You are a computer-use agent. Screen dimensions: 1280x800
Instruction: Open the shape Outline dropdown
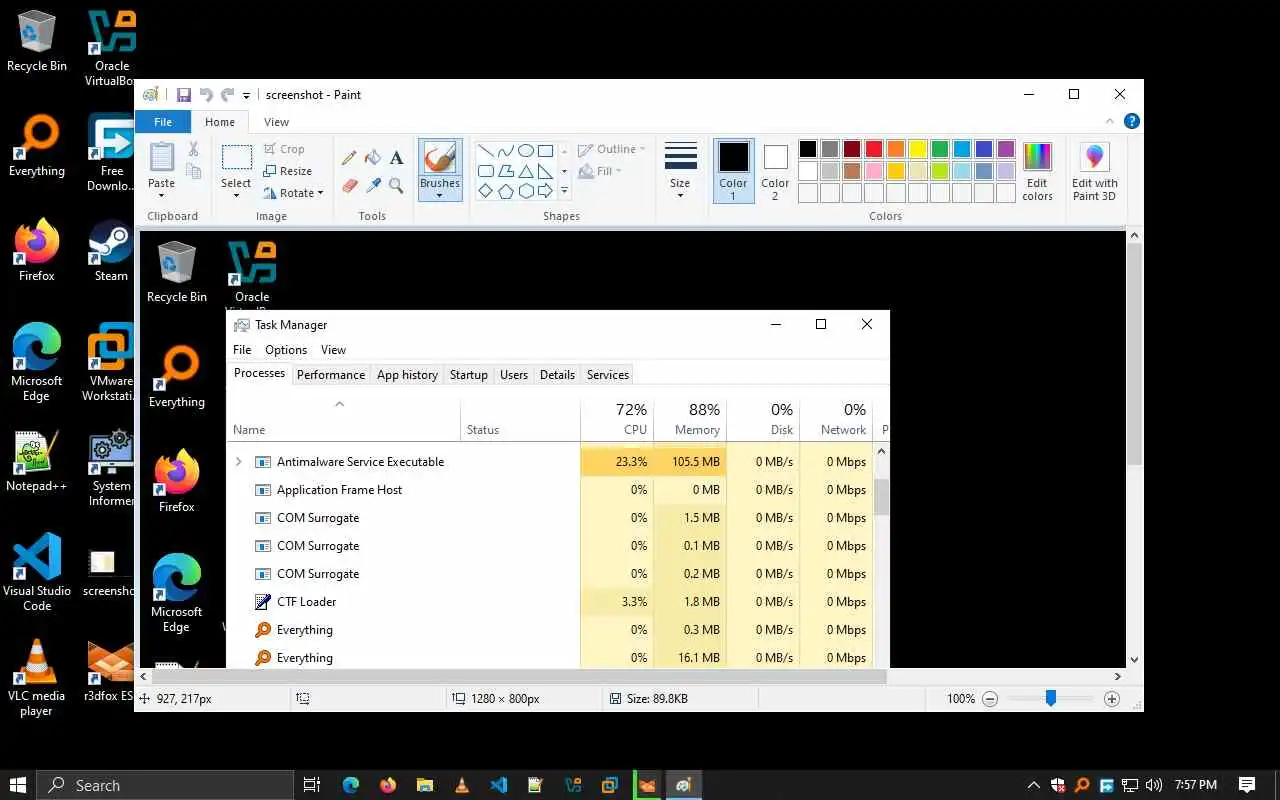(x=612, y=149)
